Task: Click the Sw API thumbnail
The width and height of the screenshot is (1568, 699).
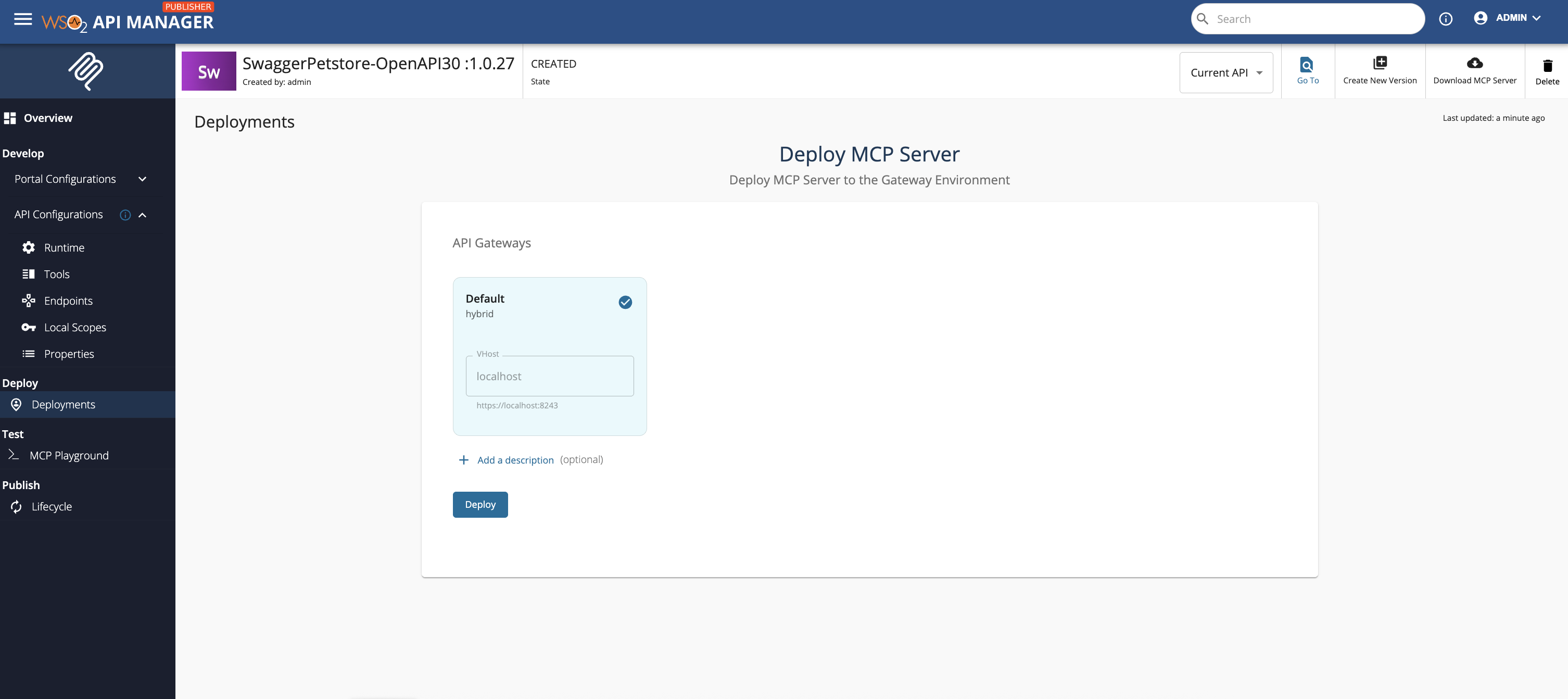Action: [x=209, y=72]
